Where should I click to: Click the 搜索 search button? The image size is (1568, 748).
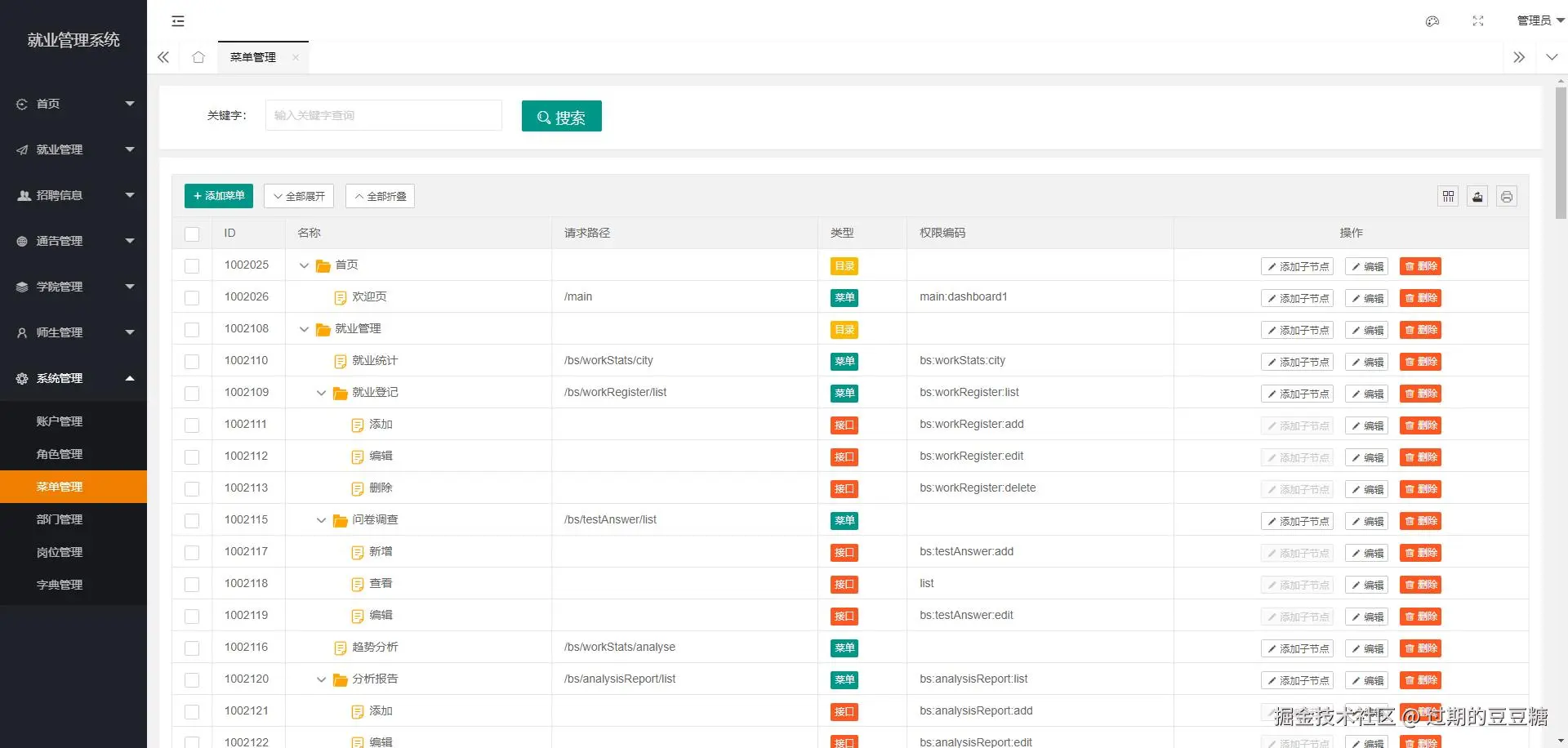tap(562, 116)
